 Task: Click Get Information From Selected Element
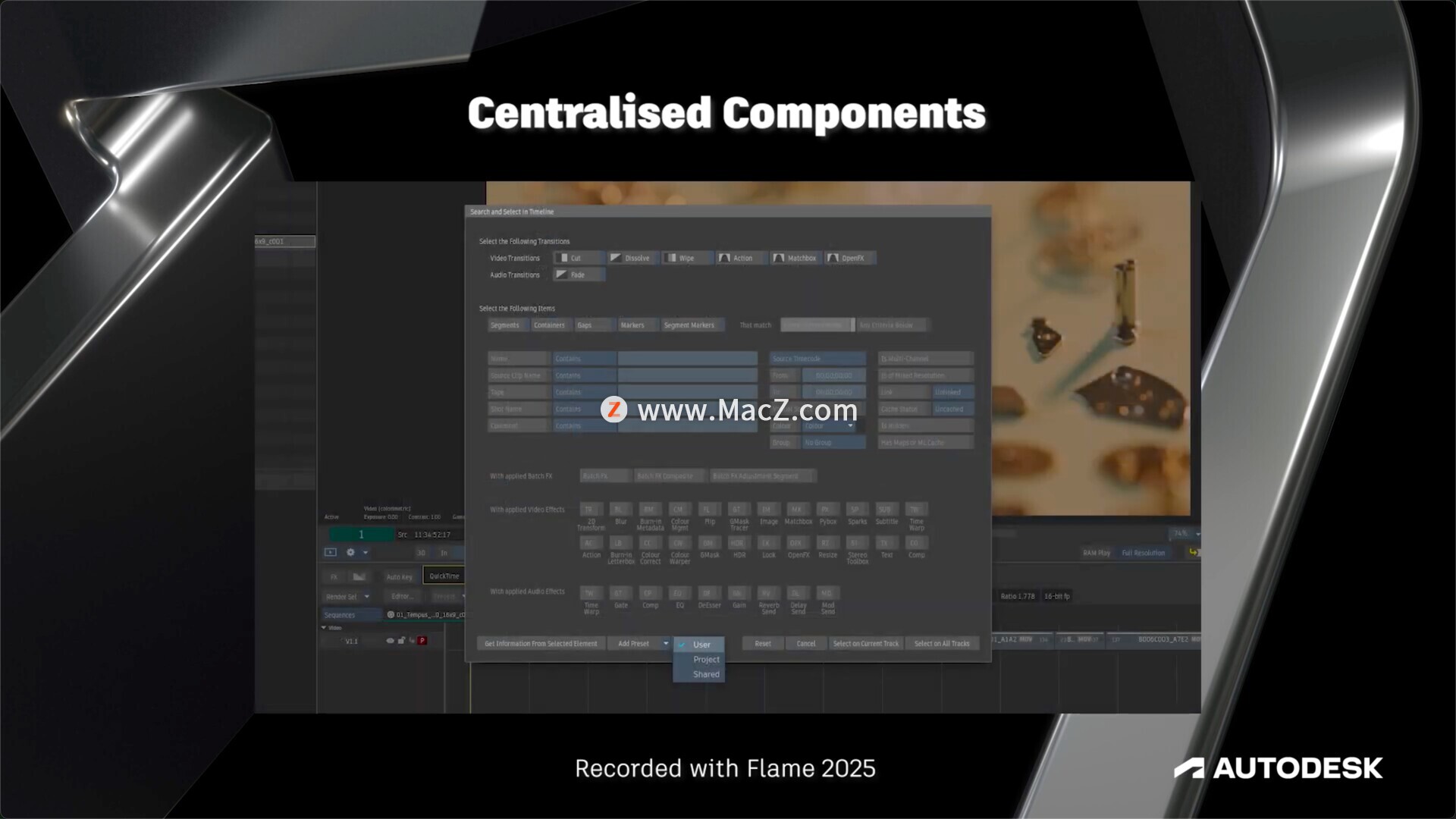point(541,644)
